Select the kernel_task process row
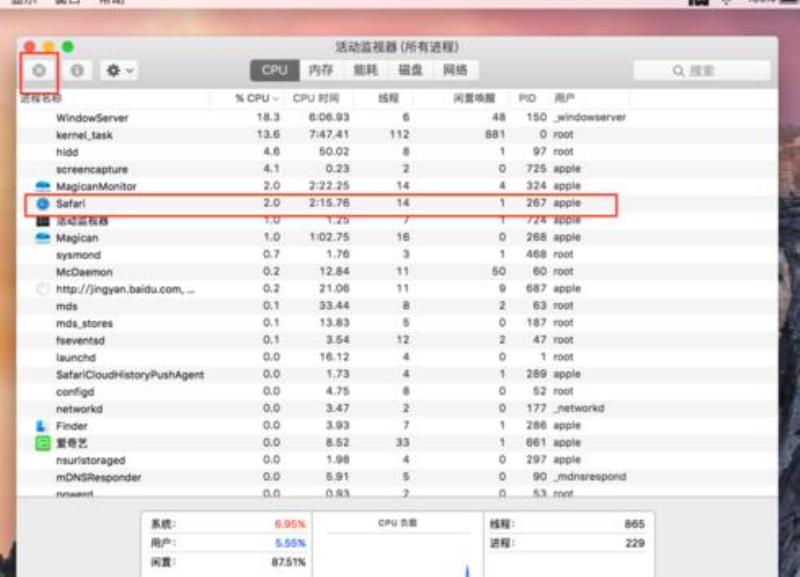Viewport: 800px width, 577px height. coord(397,135)
